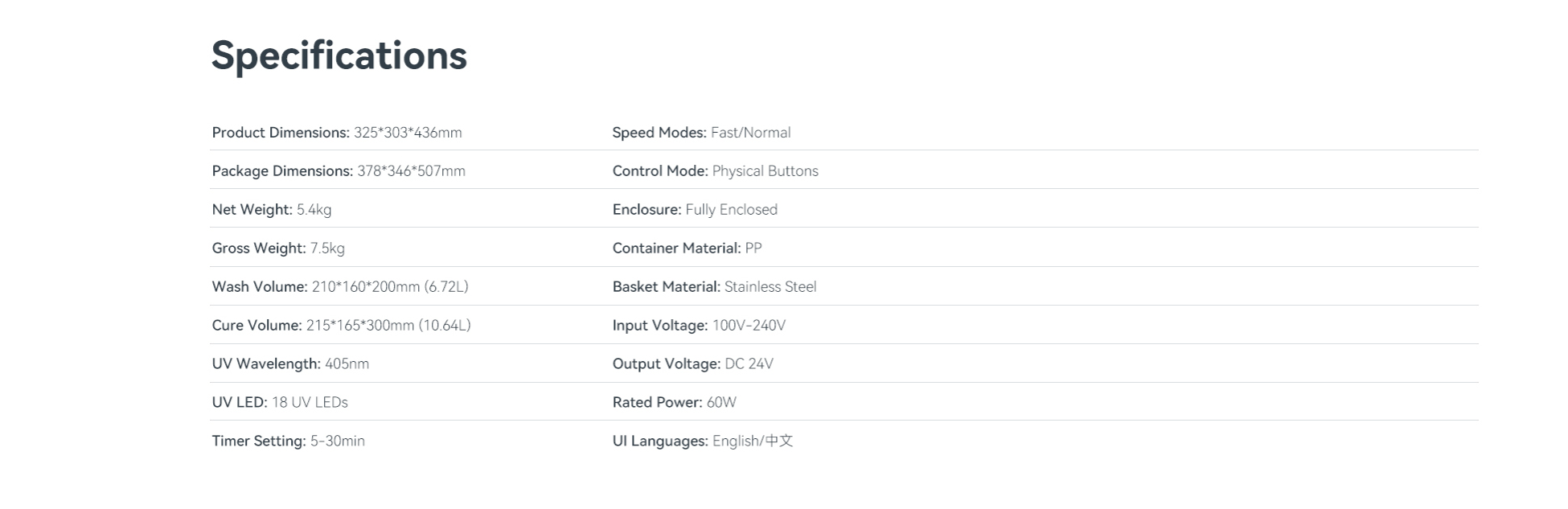The width and height of the screenshot is (1568, 509).
Task: Select the Product Dimensions 325*303*436mm text
Action: [337, 133]
